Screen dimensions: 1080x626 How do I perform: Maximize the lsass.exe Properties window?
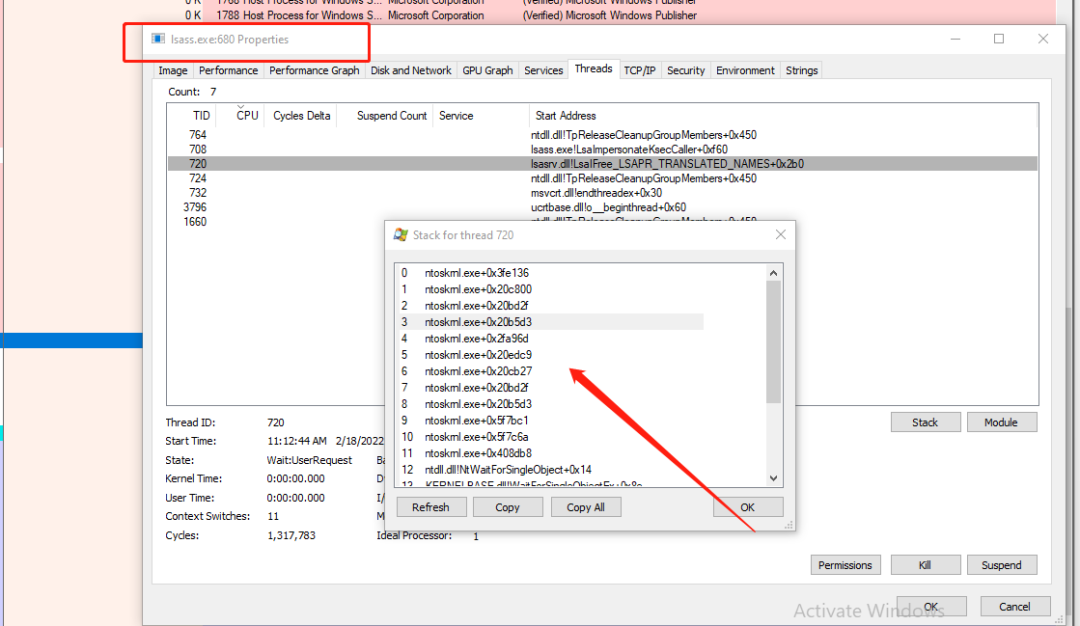[x=999, y=39]
